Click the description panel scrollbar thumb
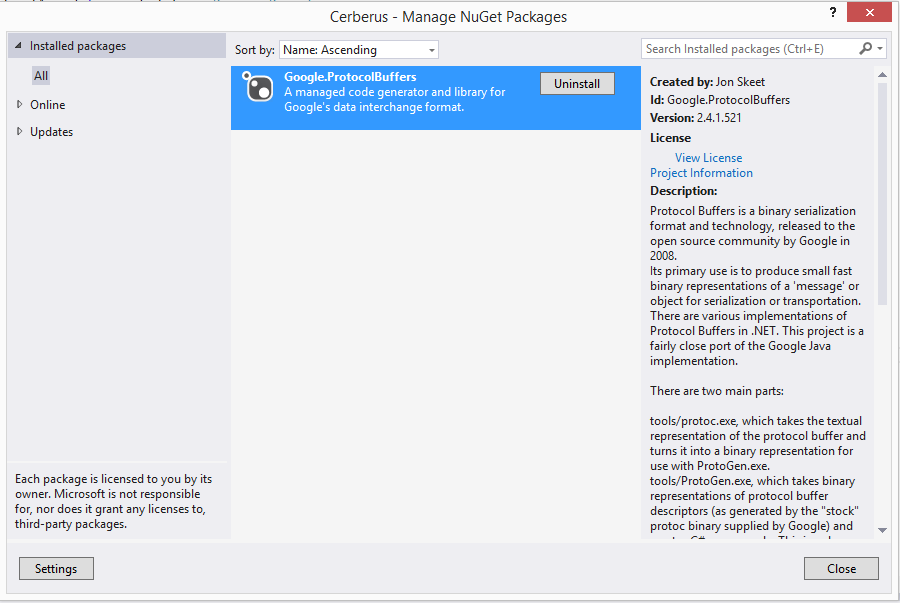900x603 pixels. click(882, 192)
